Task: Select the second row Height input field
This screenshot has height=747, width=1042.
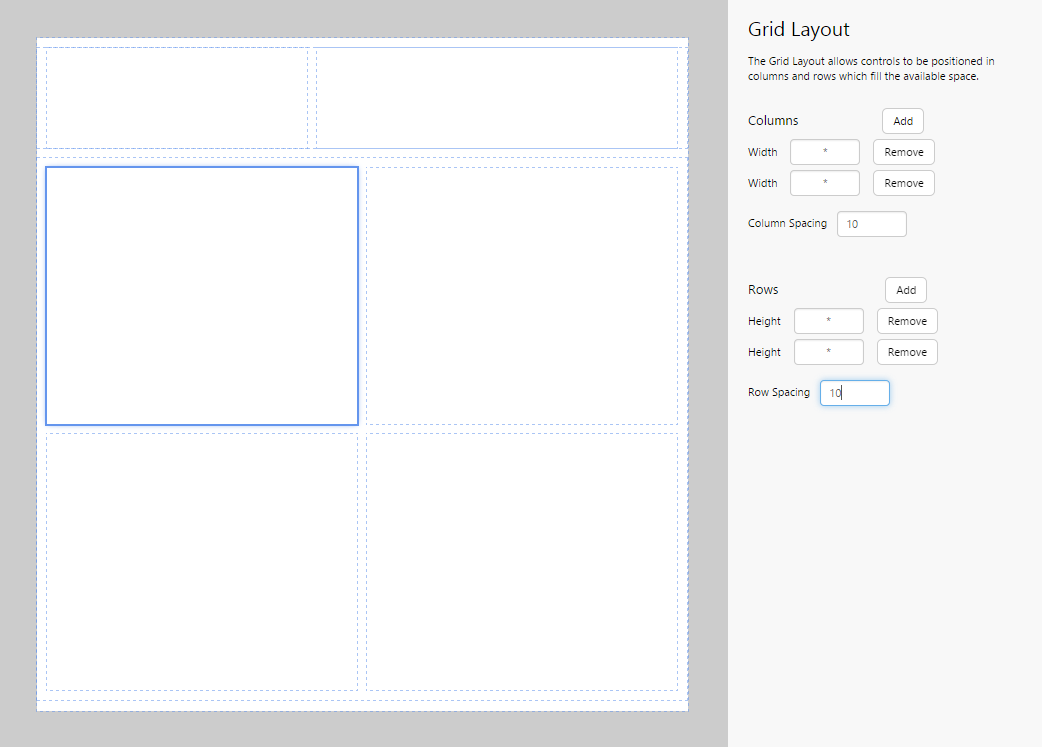Action: pos(828,351)
